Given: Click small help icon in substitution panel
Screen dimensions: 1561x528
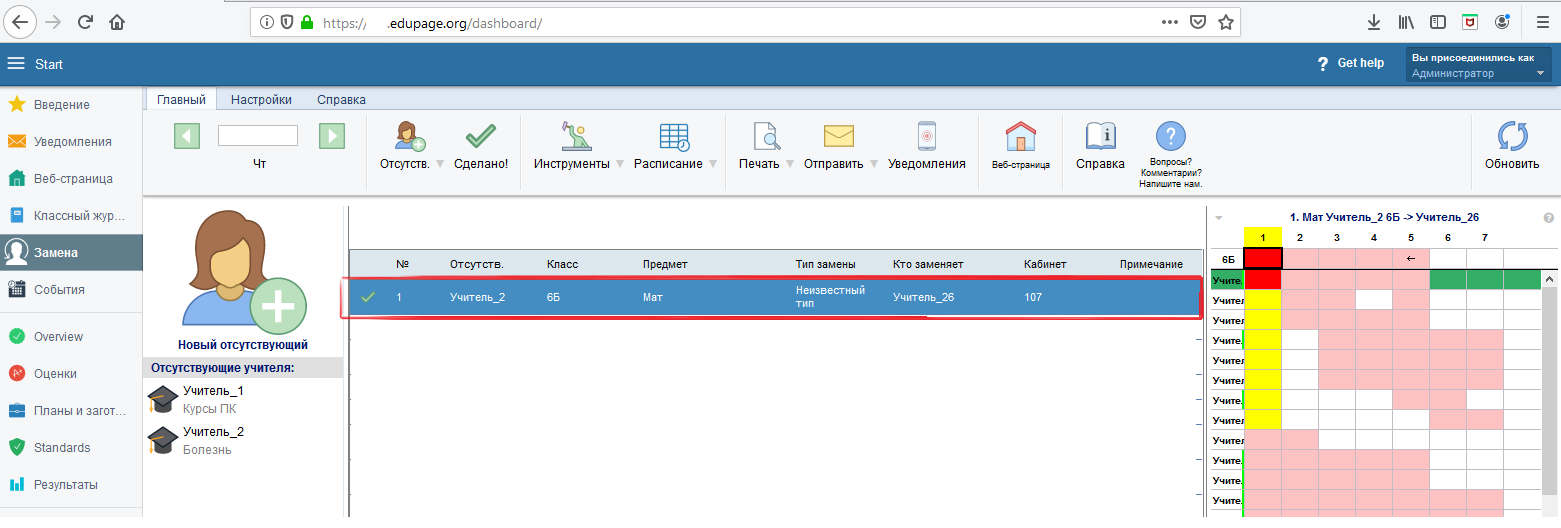Looking at the screenshot, I should (x=1549, y=217).
